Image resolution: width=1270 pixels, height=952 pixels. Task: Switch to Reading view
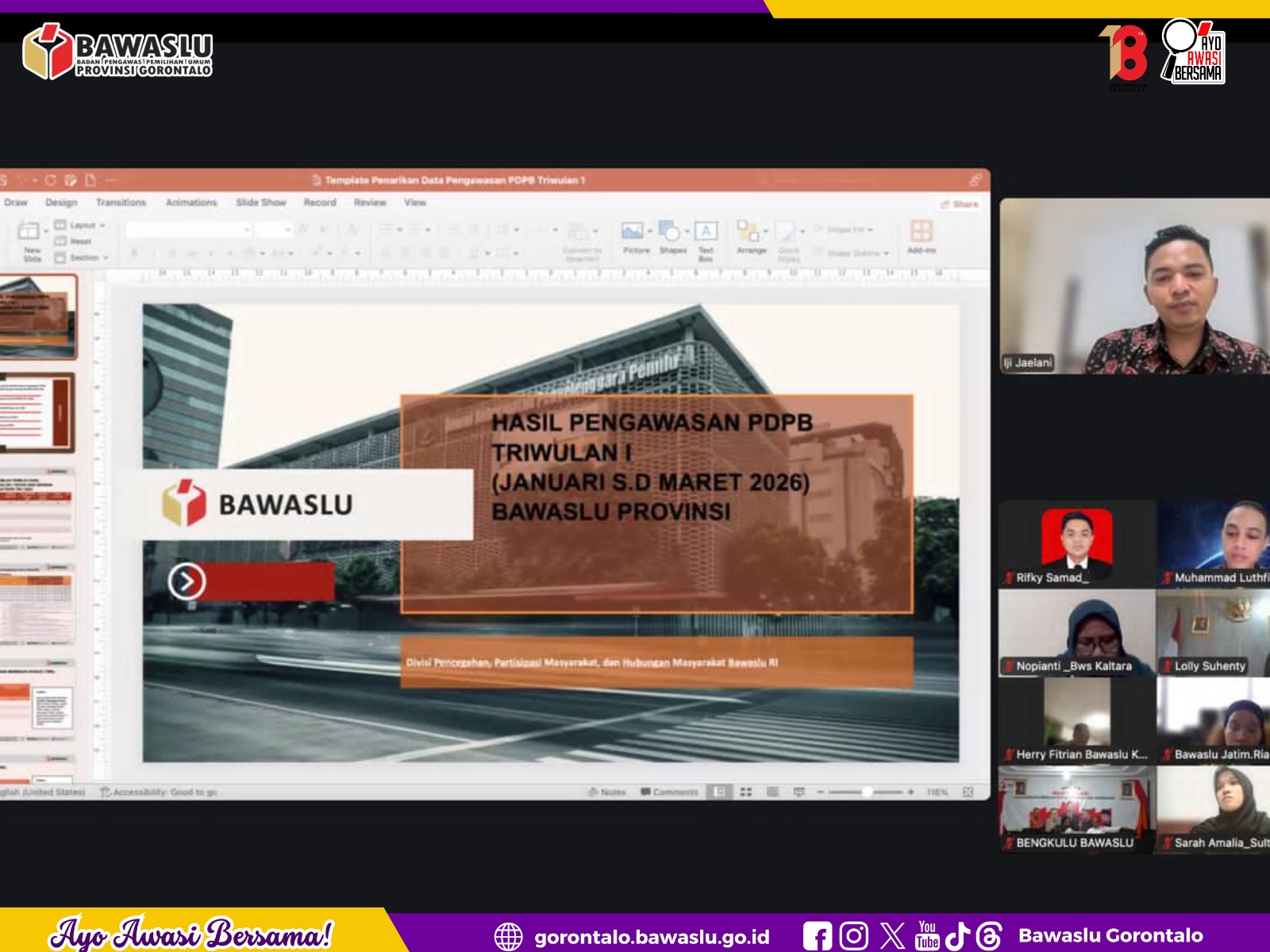pyautogui.click(x=772, y=792)
